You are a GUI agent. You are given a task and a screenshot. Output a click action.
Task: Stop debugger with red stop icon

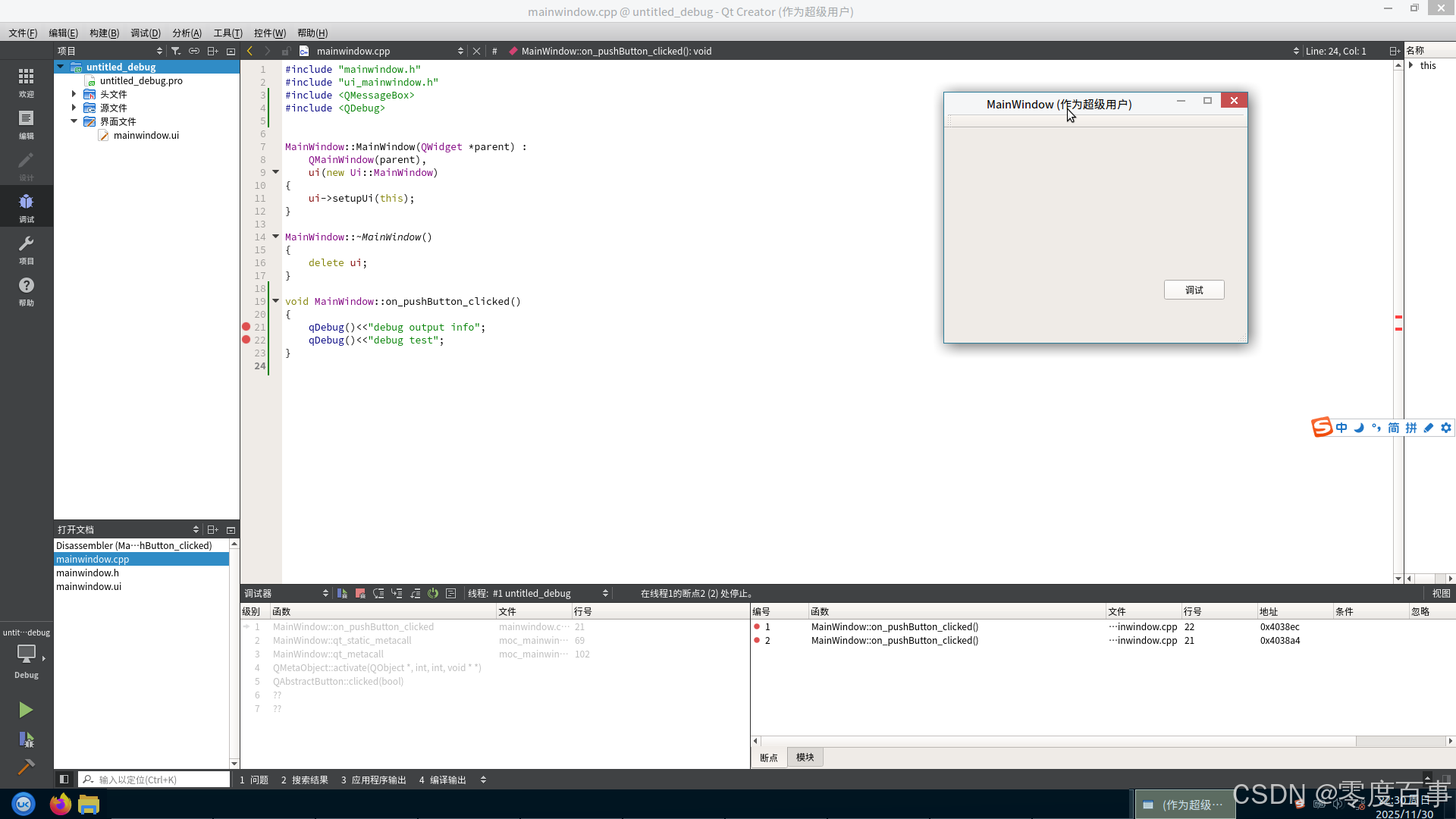pyautogui.click(x=360, y=593)
